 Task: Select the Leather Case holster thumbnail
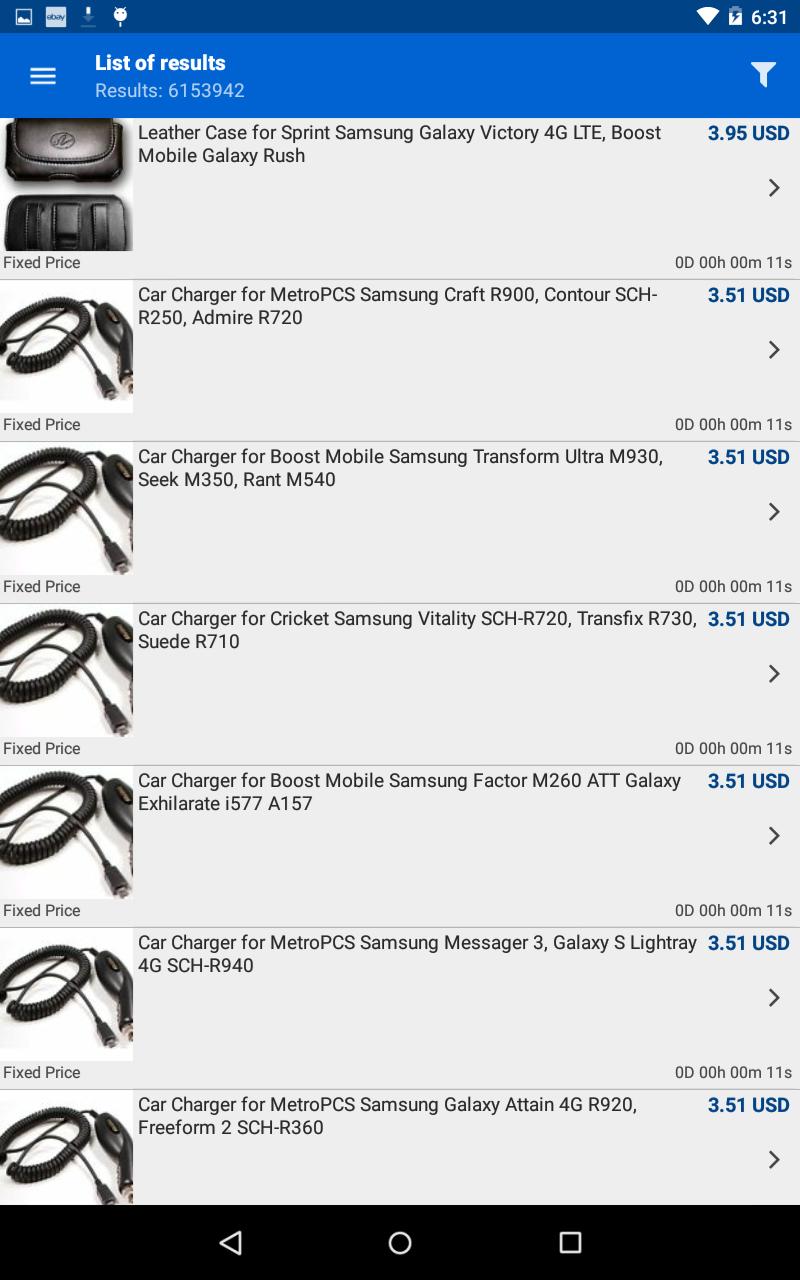click(66, 185)
